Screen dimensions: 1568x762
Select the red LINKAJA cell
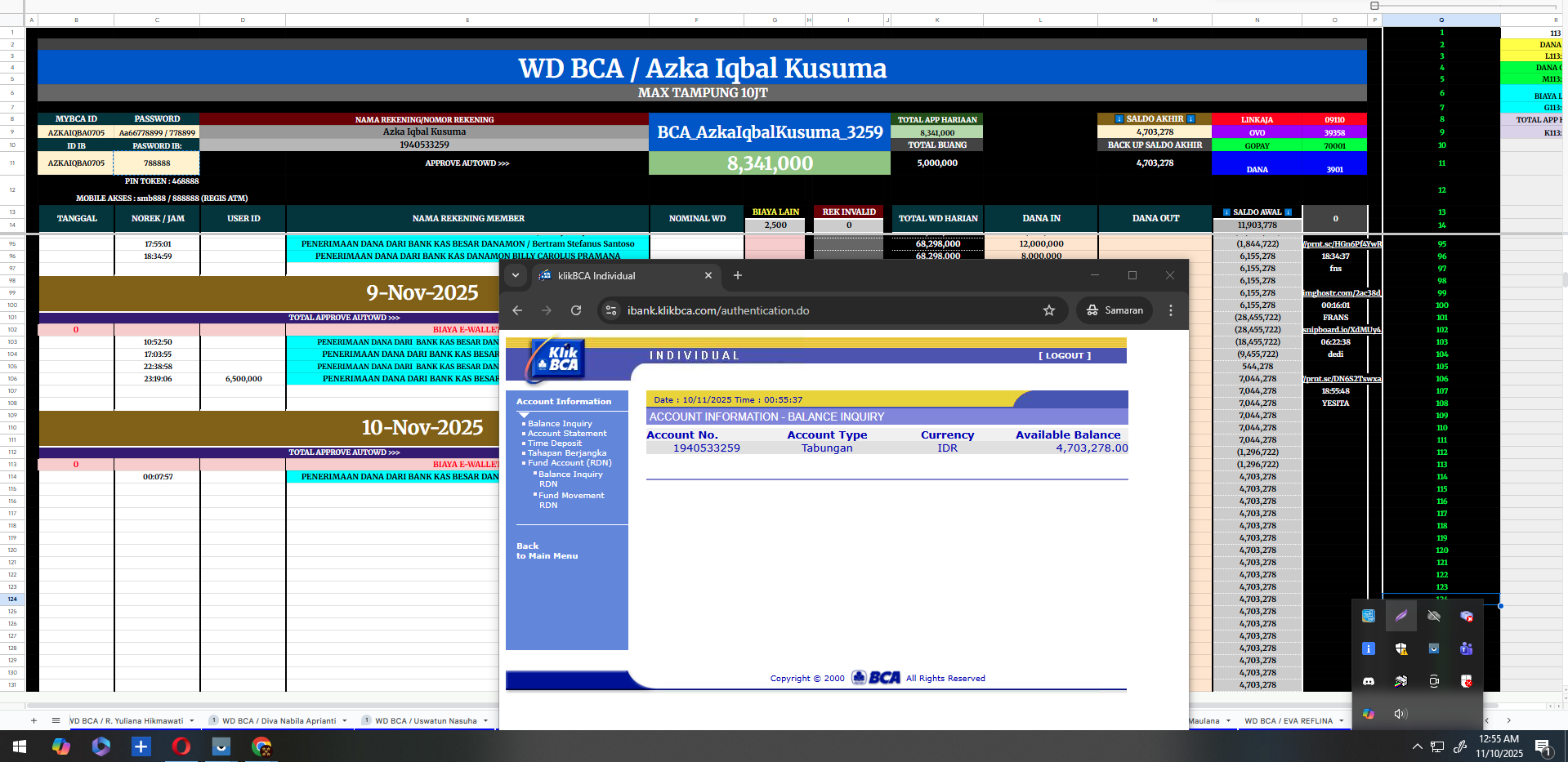click(x=1257, y=119)
